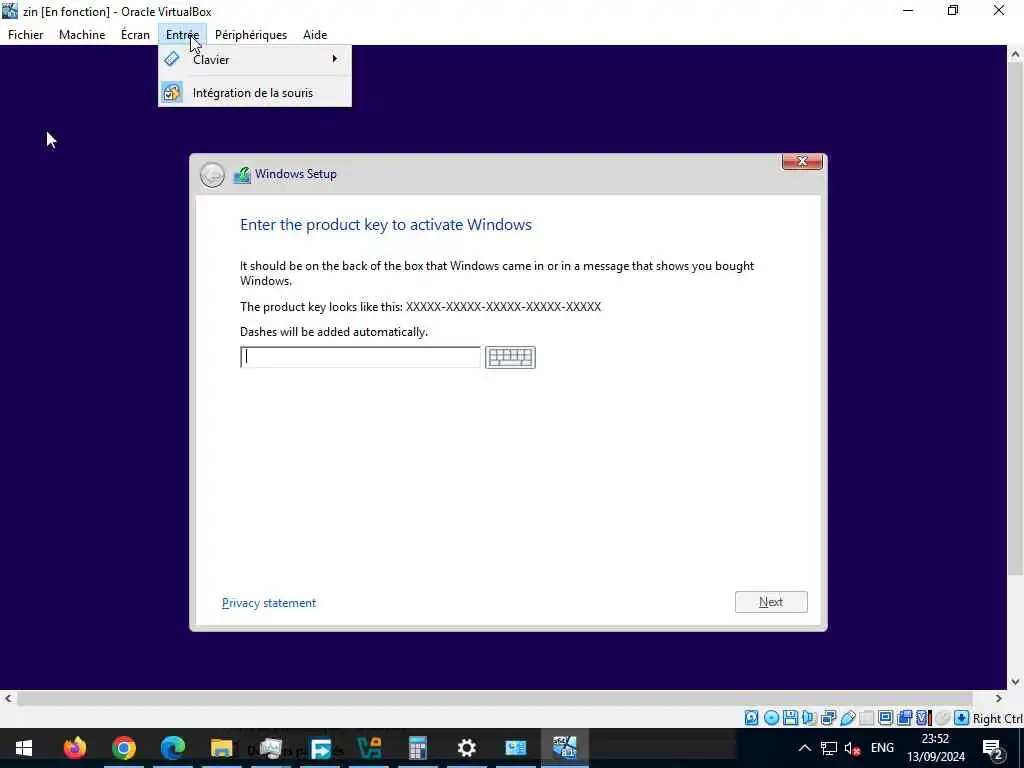Image resolution: width=1024 pixels, height=768 pixels.
Task: Click the keyboard capture arrow icon
Action: coord(961,718)
